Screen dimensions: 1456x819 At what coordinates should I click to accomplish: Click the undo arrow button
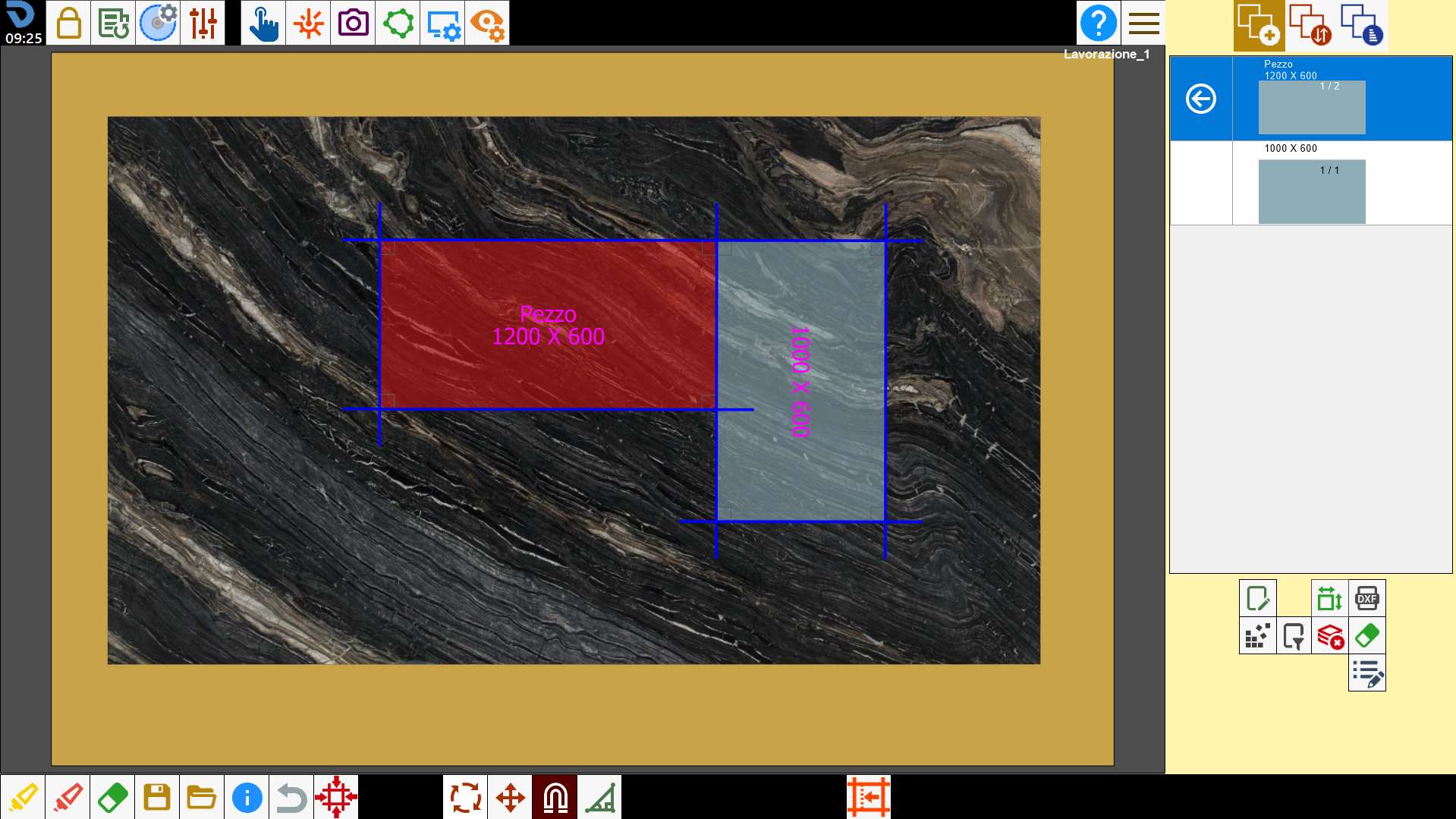[x=291, y=797]
